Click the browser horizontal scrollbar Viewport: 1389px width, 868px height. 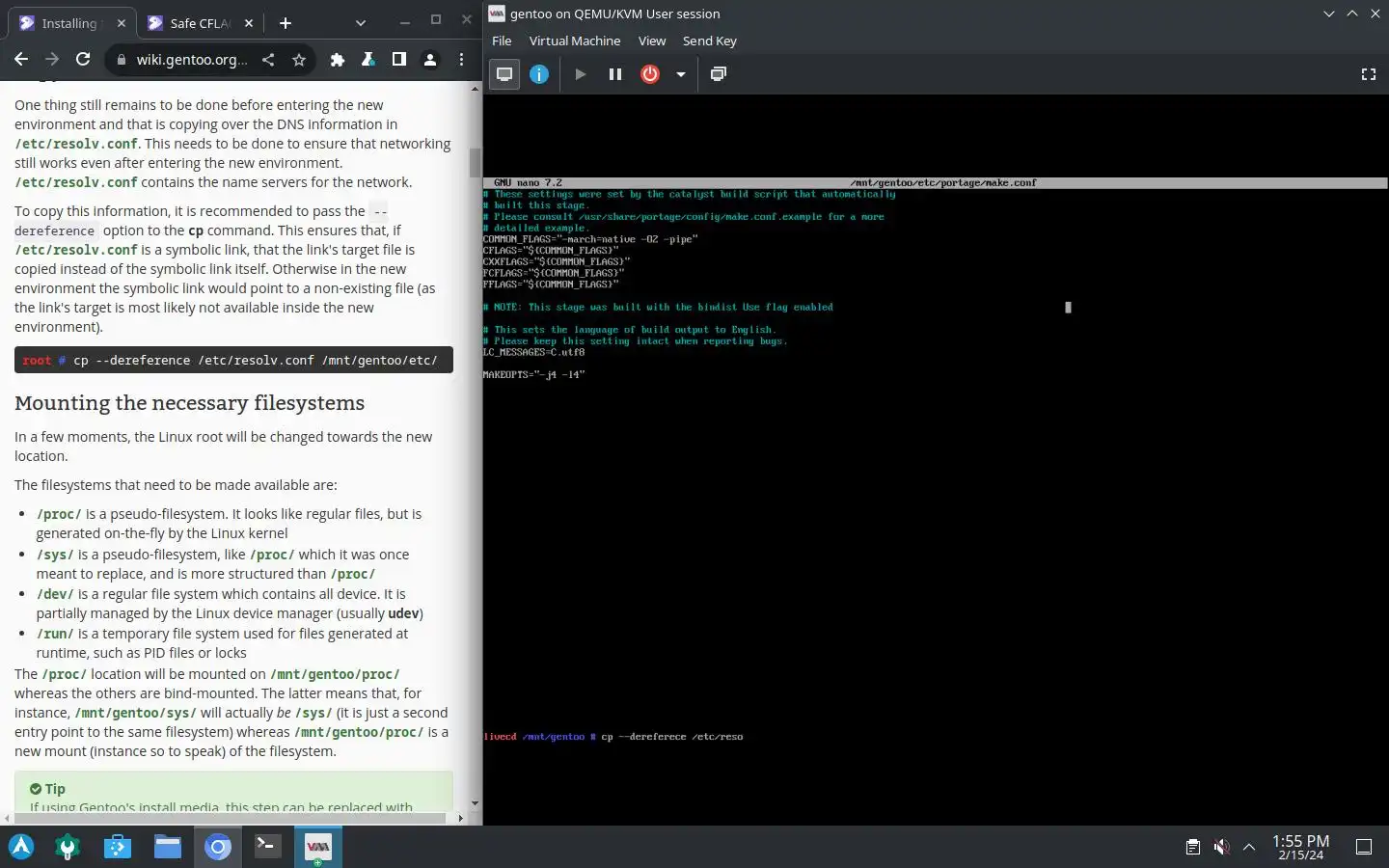(231, 818)
